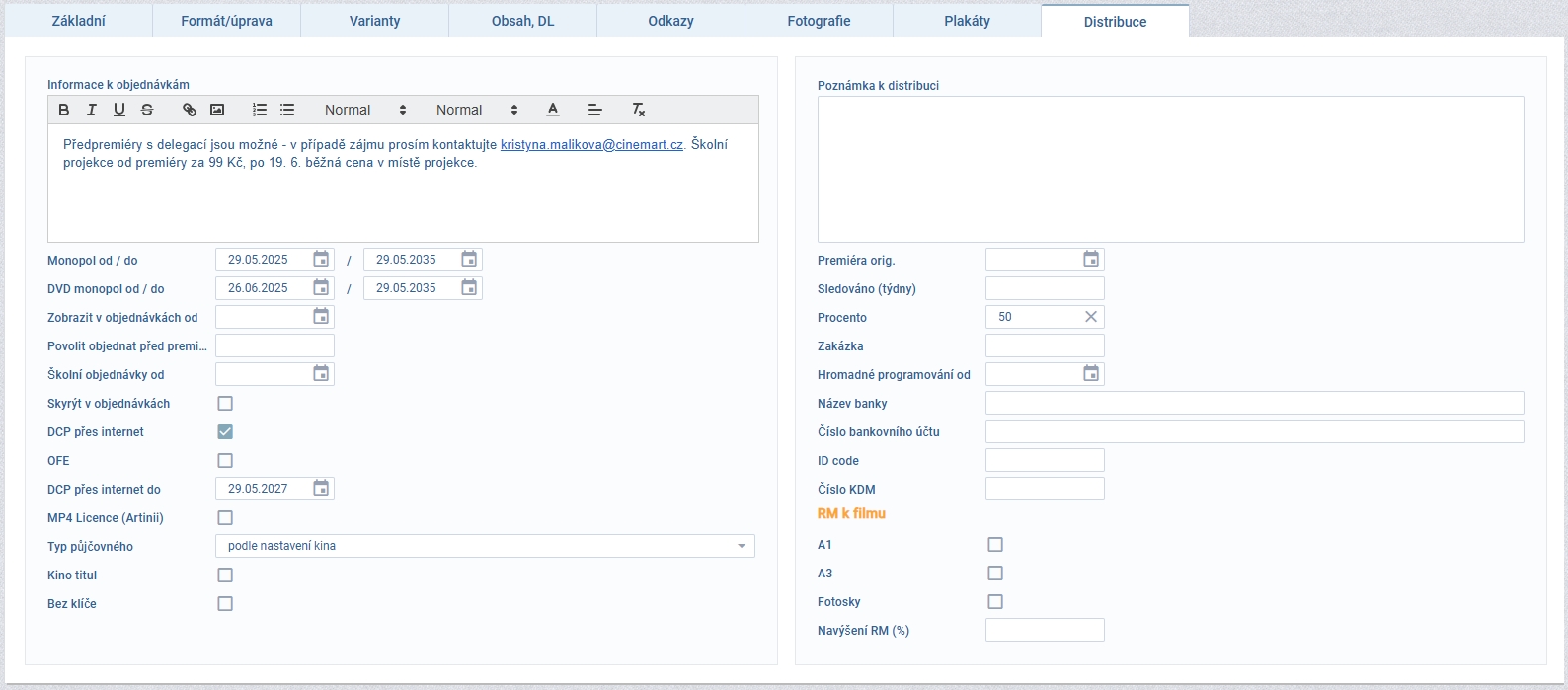Viewport: 1568px width, 690px height.
Task: Click the insert image icon
Action: [x=217, y=110]
